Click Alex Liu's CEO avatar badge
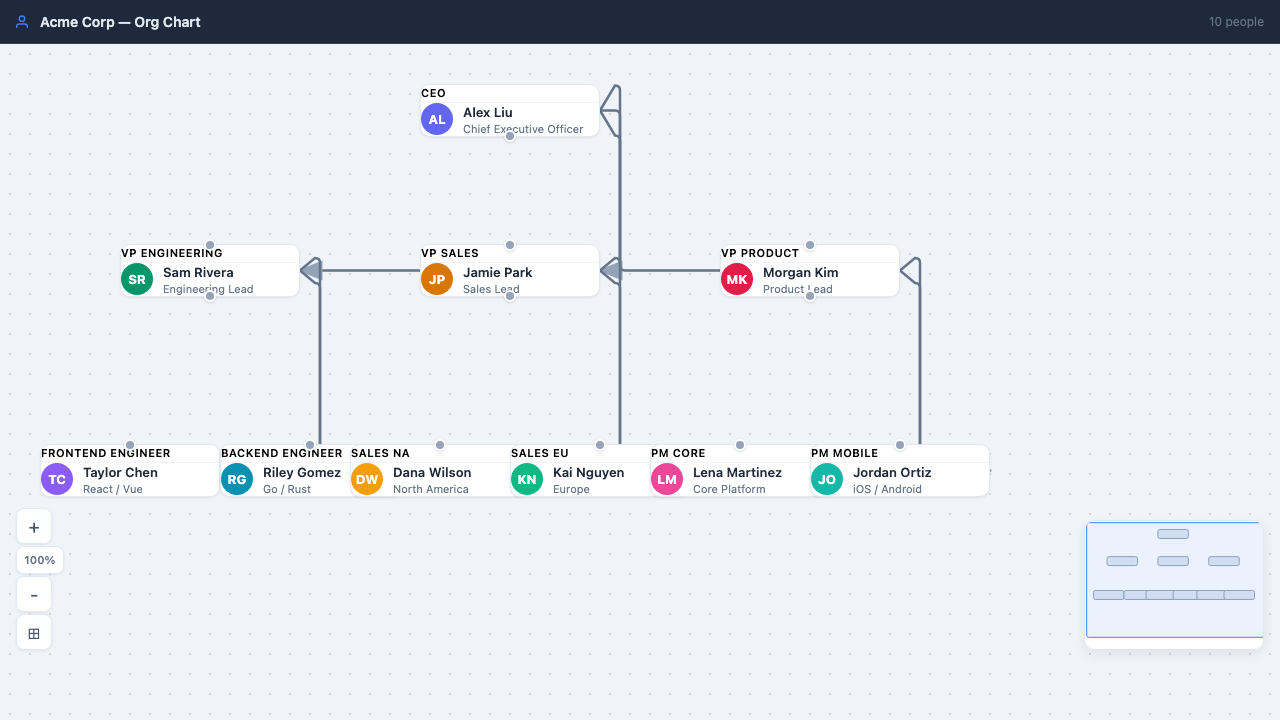 [437, 119]
